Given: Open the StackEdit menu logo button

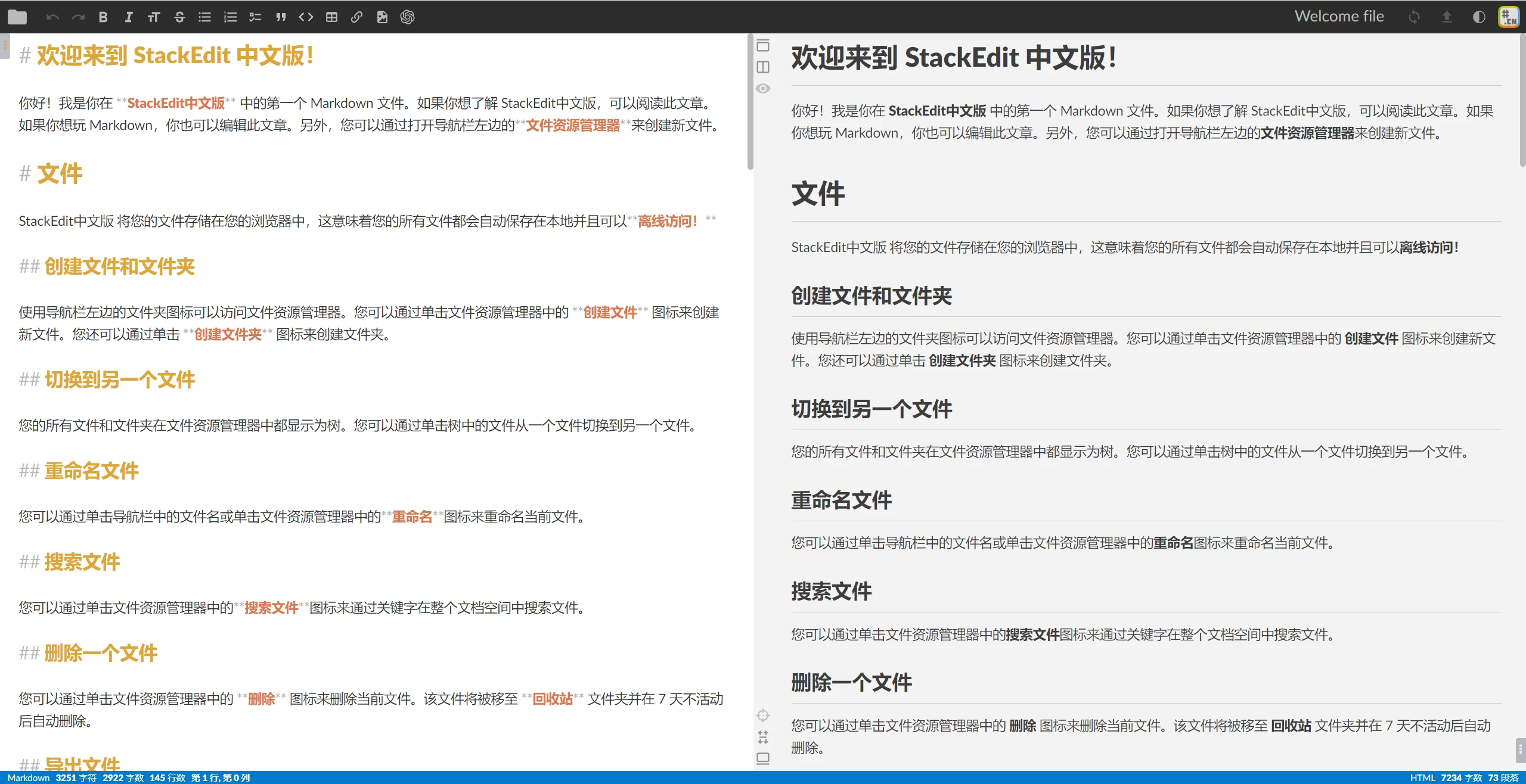Looking at the screenshot, I should coord(1509,17).
